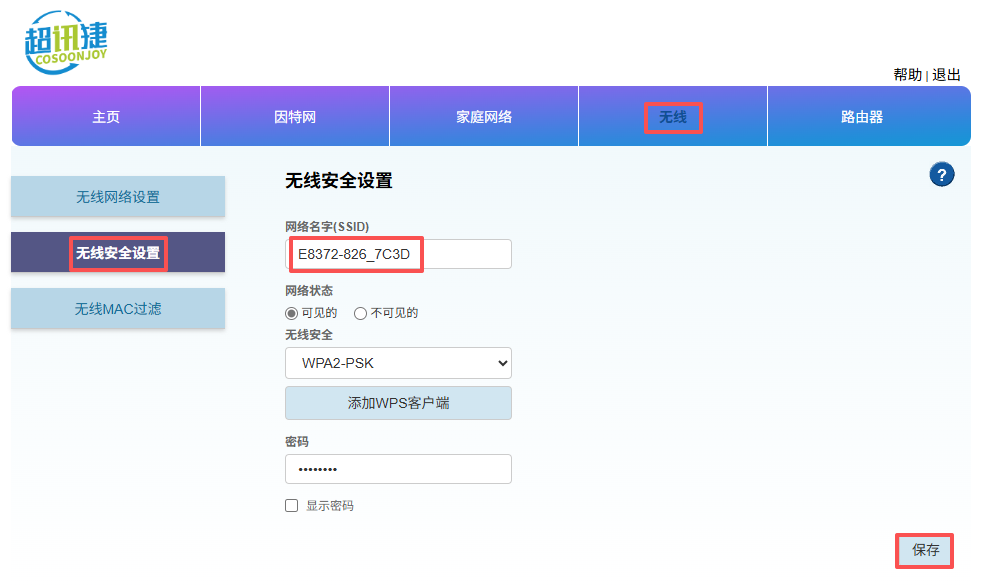The width and height of the screenshot is (987, 585).
Task: Enable the 显示密码 show password checkbox
Action: tap(291, 505)
